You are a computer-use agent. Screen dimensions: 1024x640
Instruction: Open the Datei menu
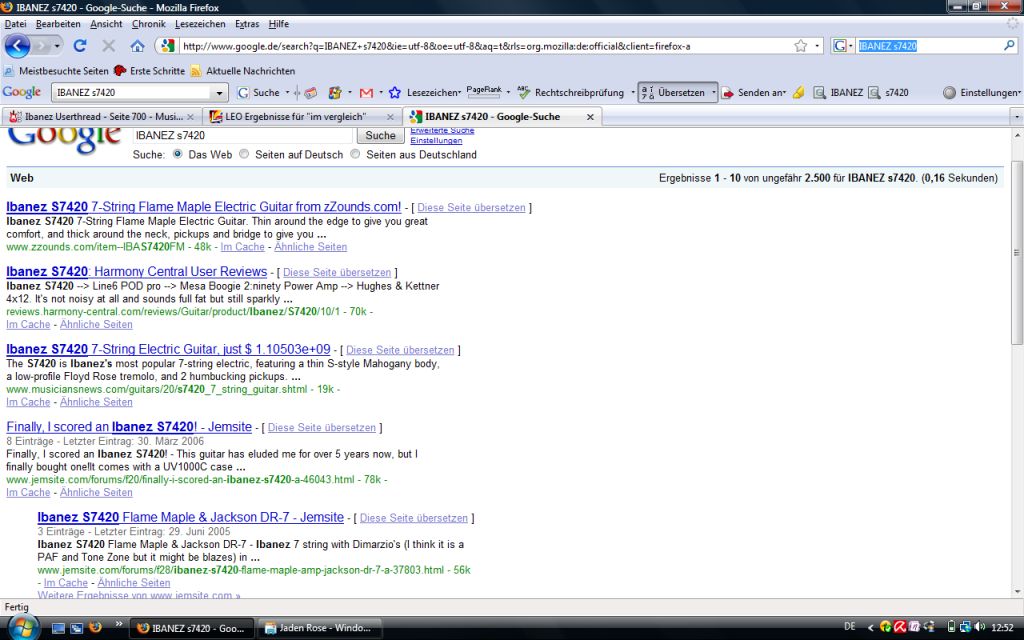pos(16,24)
